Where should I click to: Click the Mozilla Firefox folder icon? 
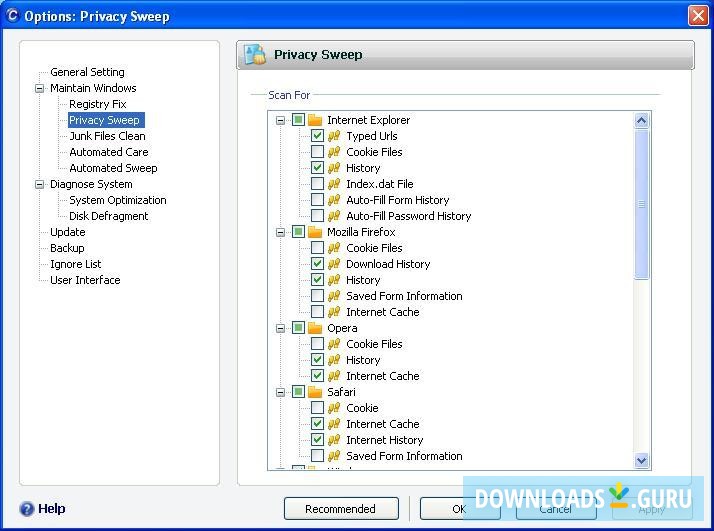click(x=315, y=232)
